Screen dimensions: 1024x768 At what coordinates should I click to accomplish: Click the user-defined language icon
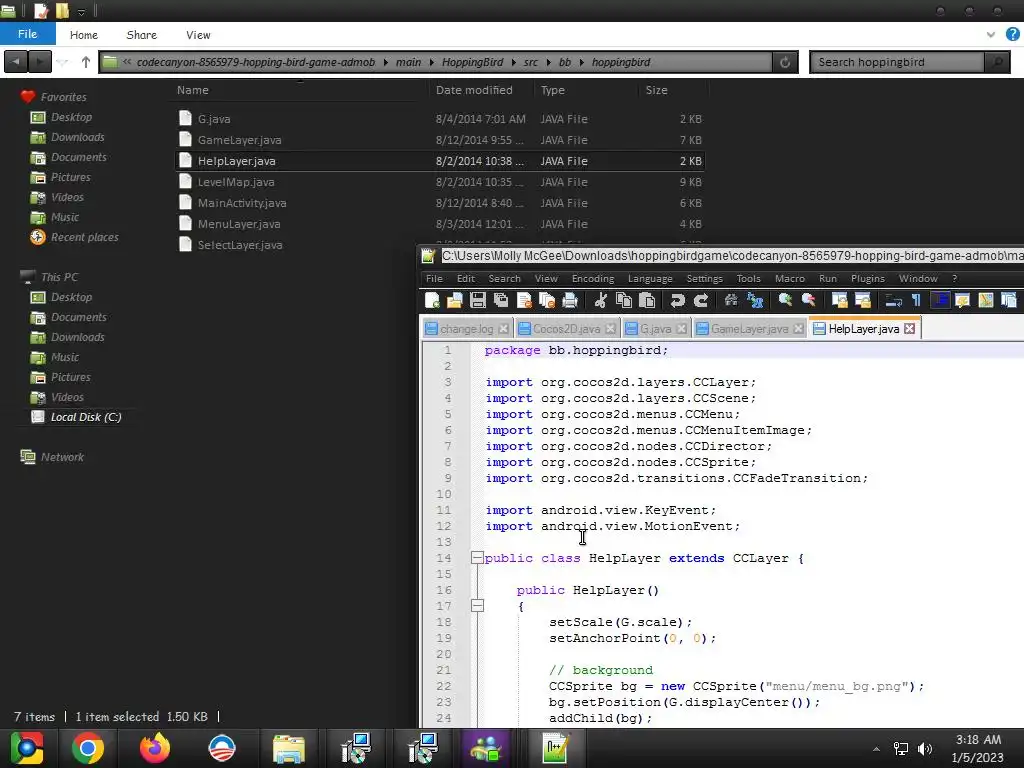(963, 300)
